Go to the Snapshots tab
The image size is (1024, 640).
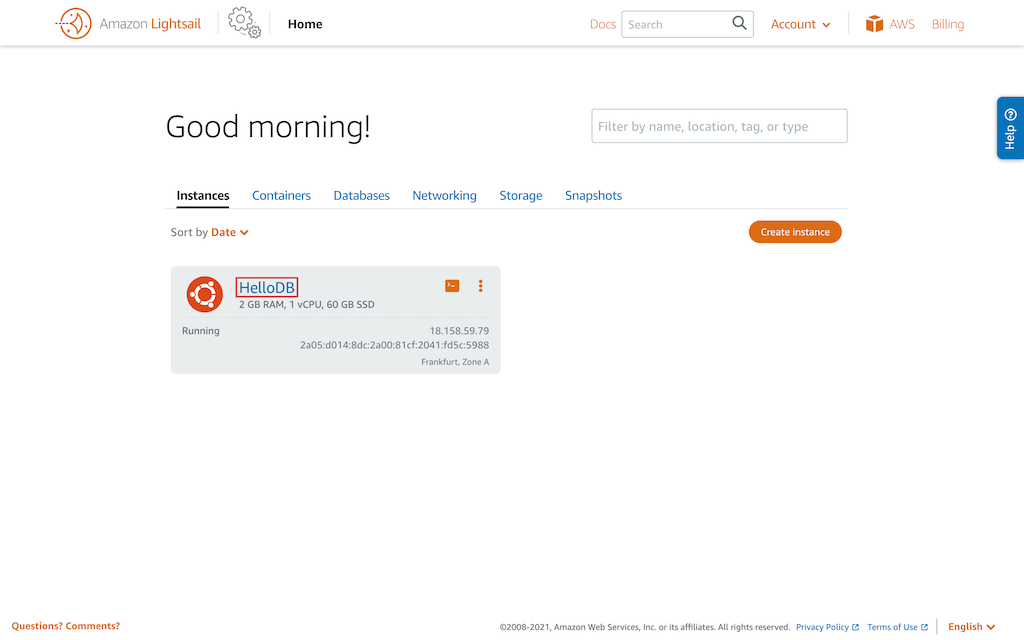593,195
